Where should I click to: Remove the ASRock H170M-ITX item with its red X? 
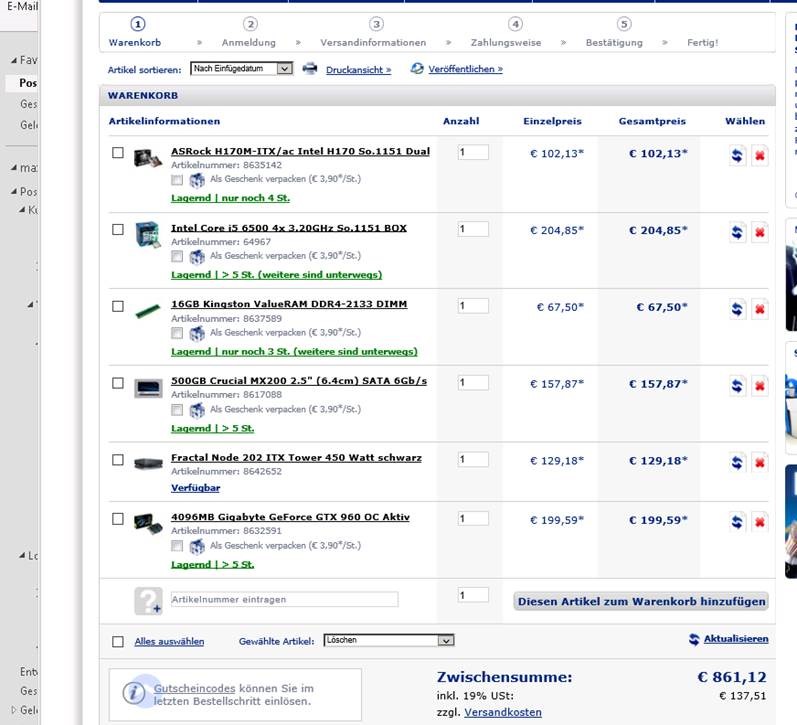(x=759, y=155)
